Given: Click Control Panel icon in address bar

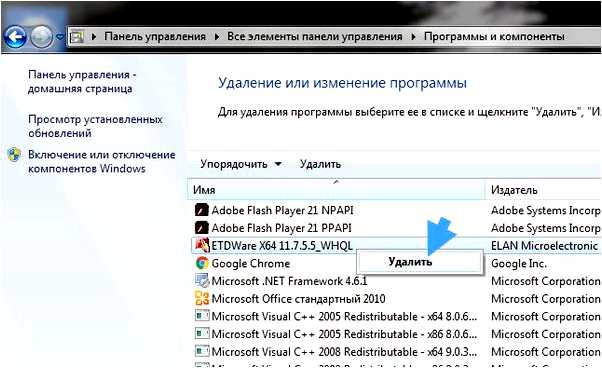Looking at the screenshot, I should click(x=76, y=37).
